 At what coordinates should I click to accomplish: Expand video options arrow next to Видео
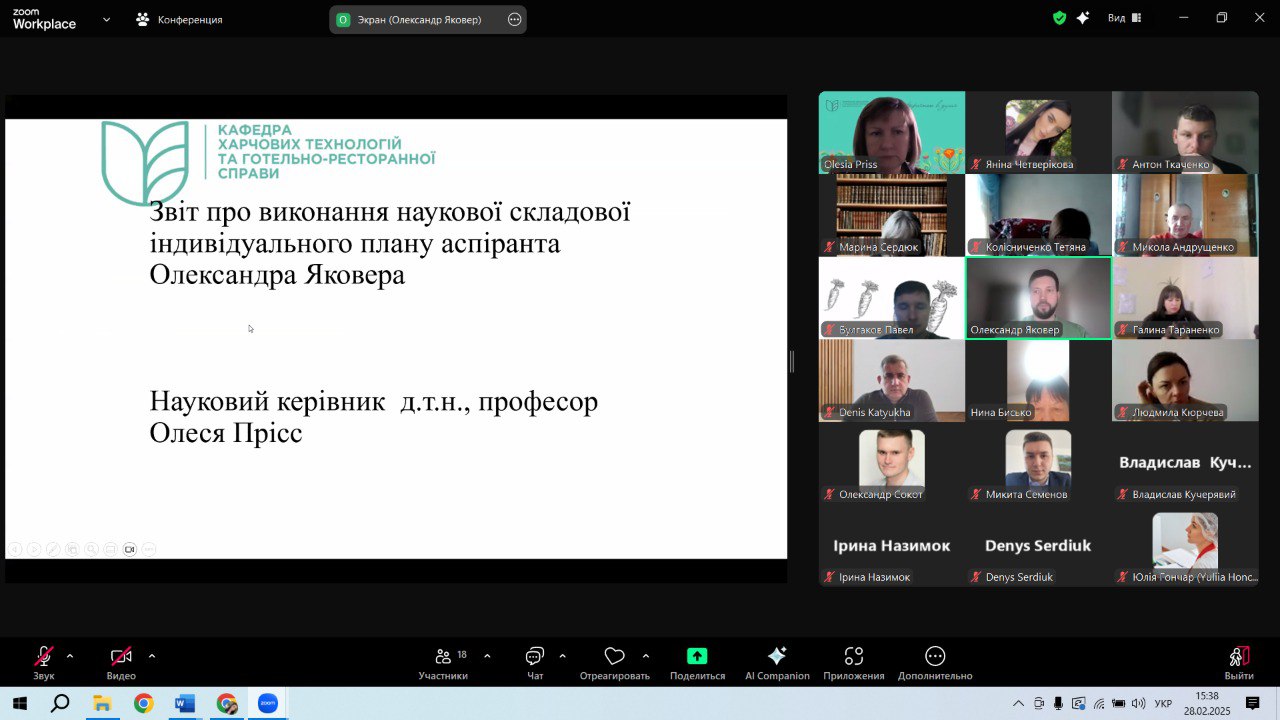point(152,656)
